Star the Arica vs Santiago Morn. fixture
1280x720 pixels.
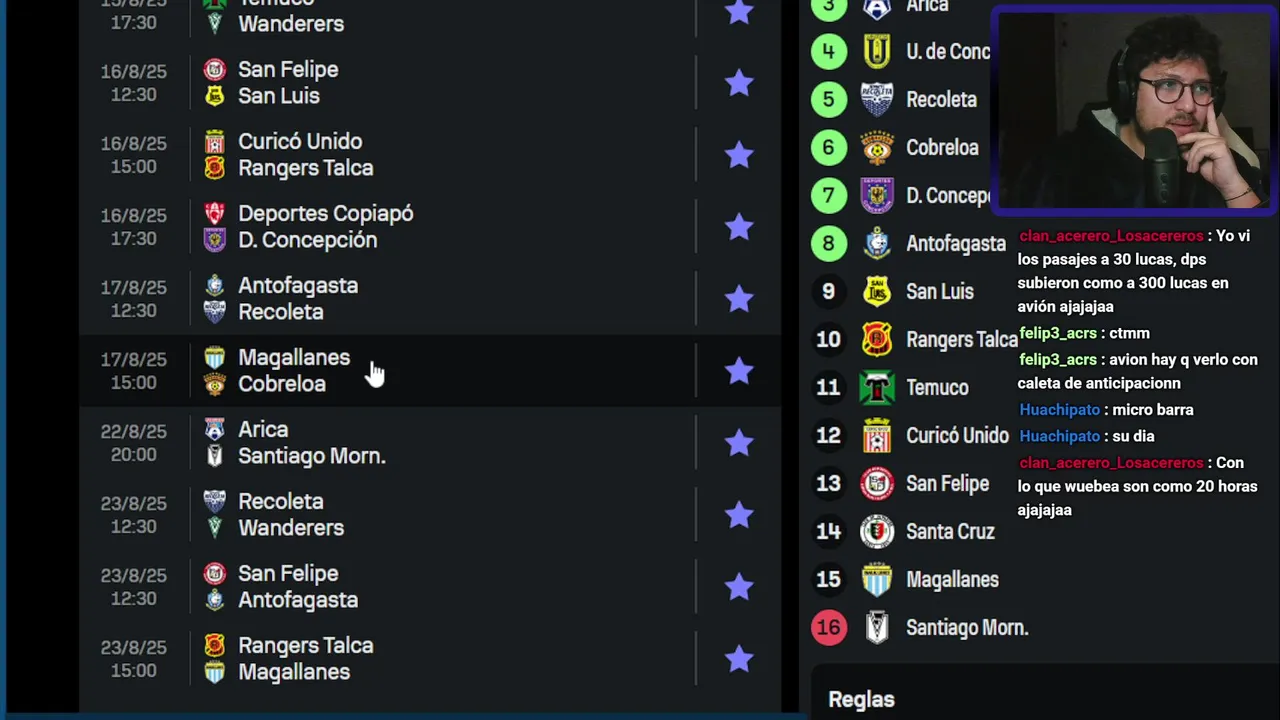point(739,442)
